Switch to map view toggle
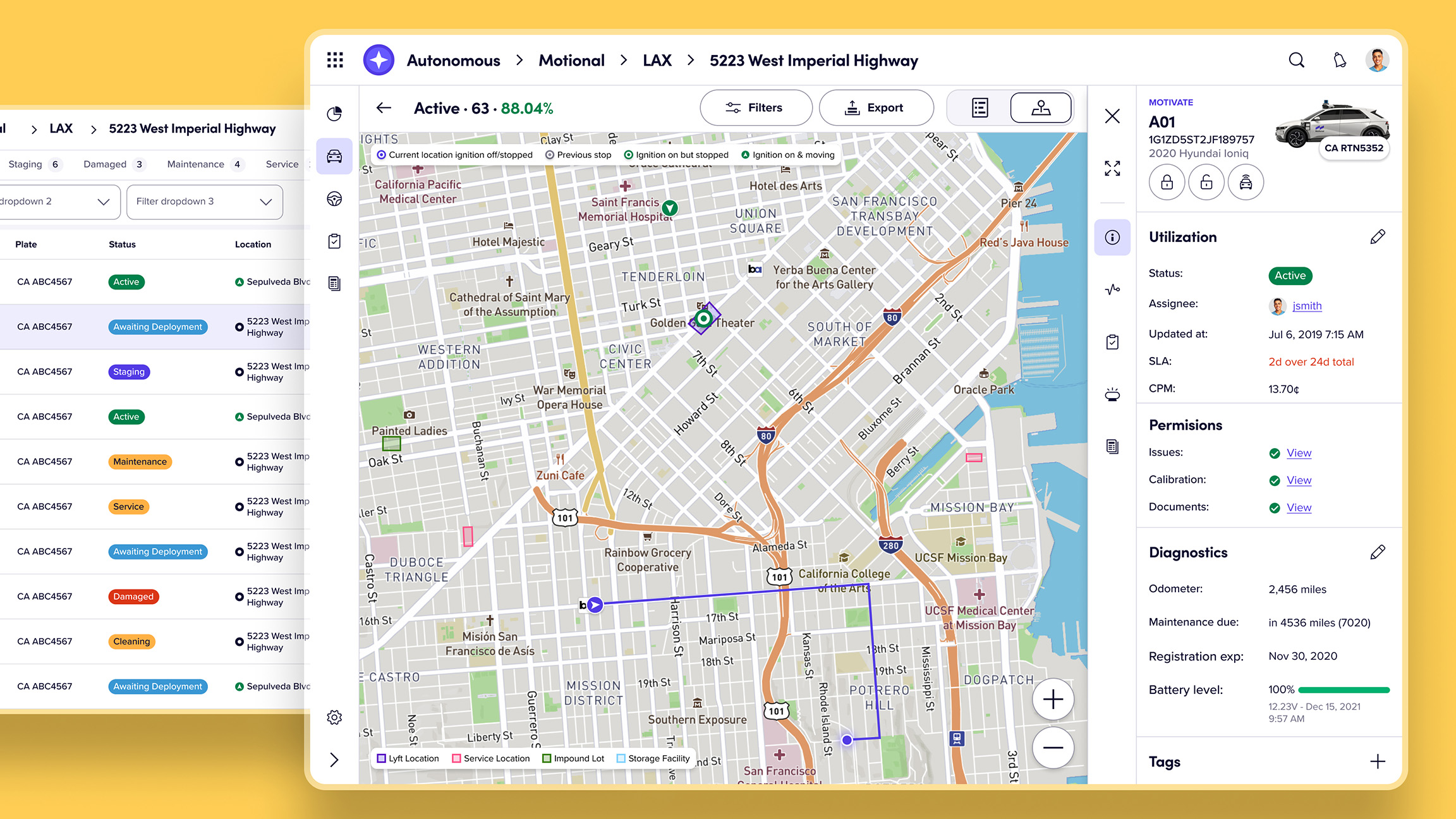The image size is (1456, 819). click(x=1041, y=108)
